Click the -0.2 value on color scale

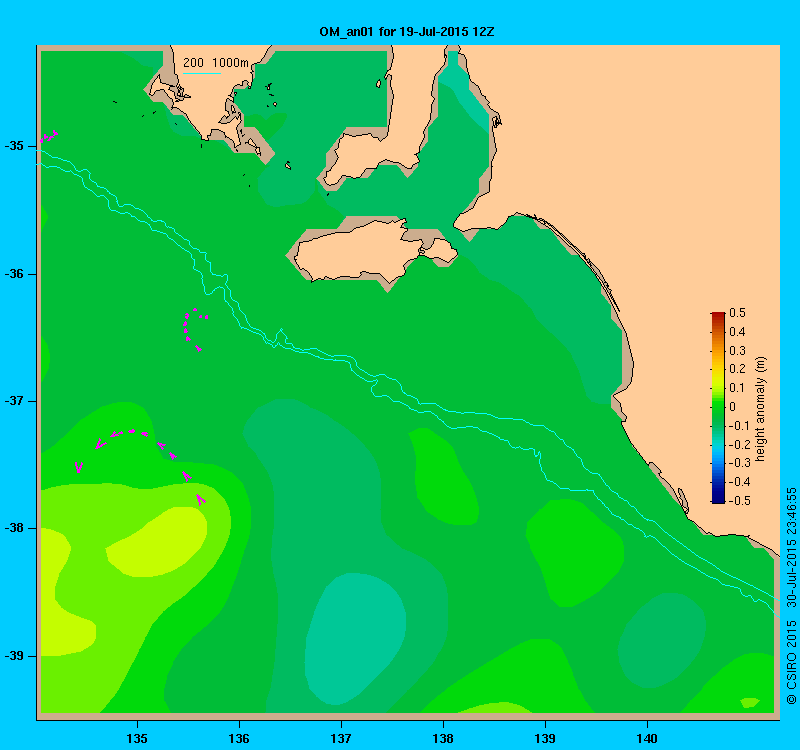tap(739, 444)
